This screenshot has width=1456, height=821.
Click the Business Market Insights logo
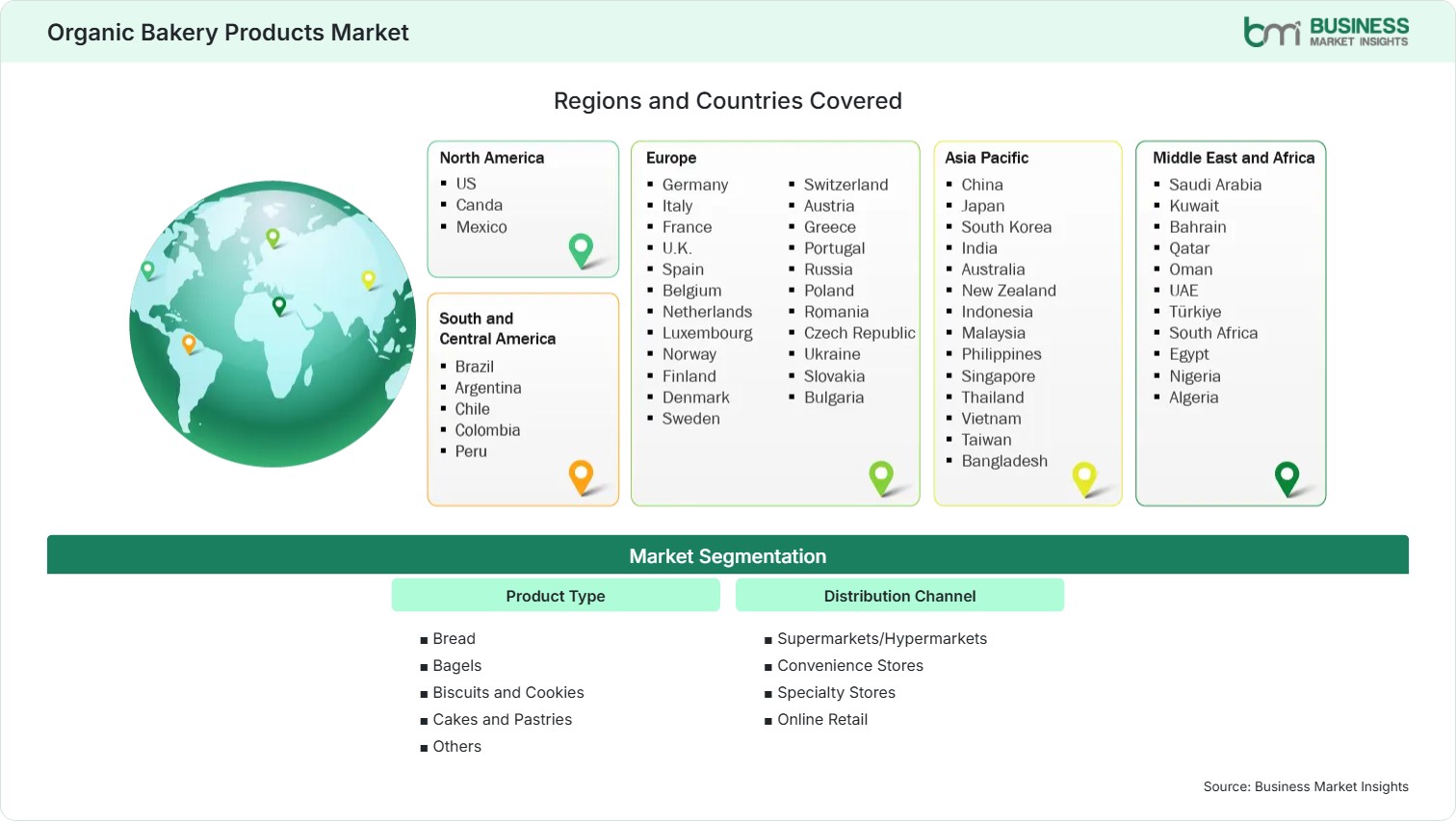pyautogui.click(x=1326, y=32)
